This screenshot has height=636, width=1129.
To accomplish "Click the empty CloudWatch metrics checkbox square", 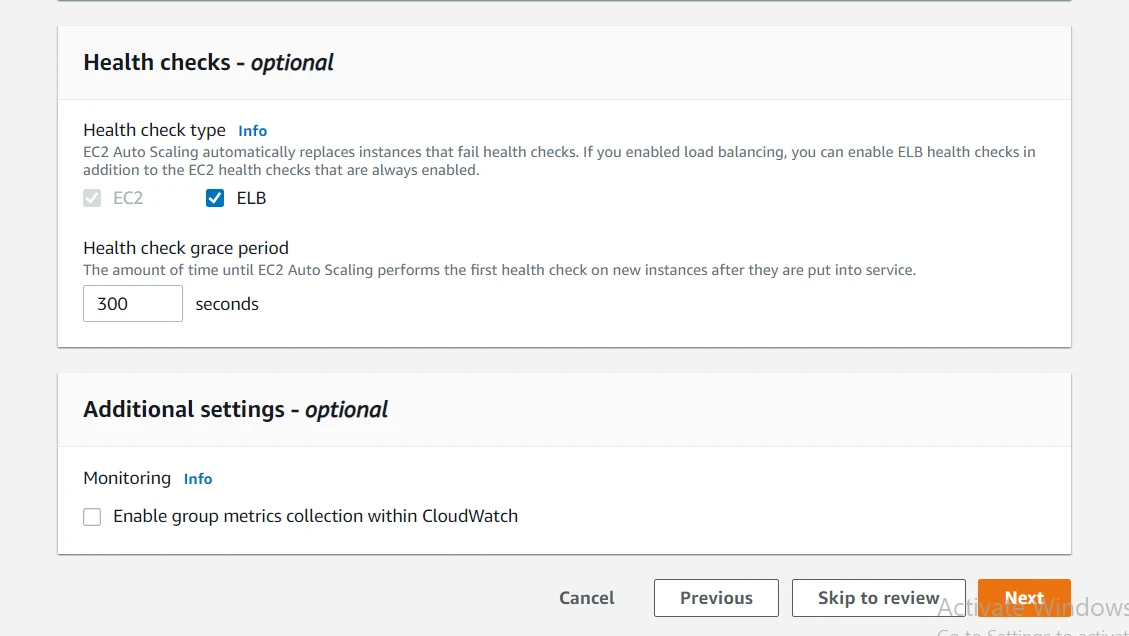I will [92, 516].
